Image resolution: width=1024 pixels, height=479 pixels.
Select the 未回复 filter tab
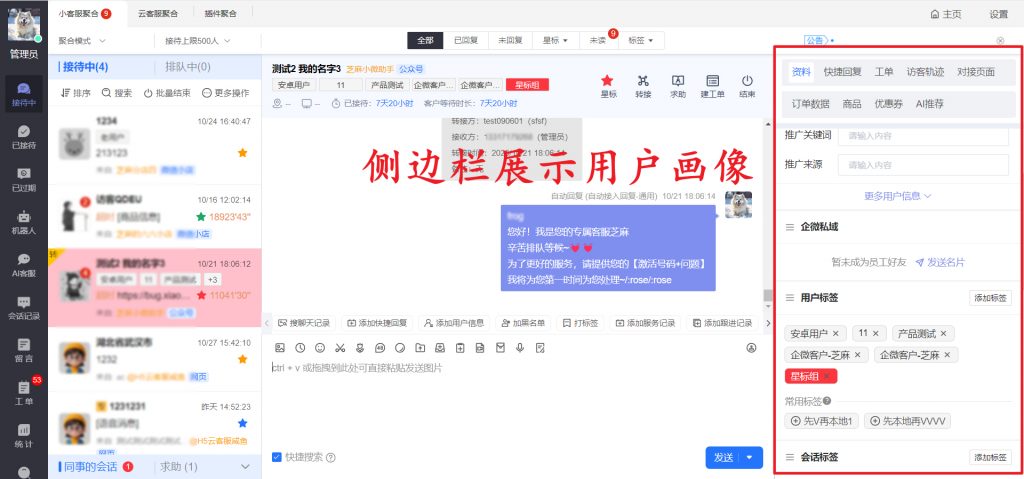(x=512, y=41)
